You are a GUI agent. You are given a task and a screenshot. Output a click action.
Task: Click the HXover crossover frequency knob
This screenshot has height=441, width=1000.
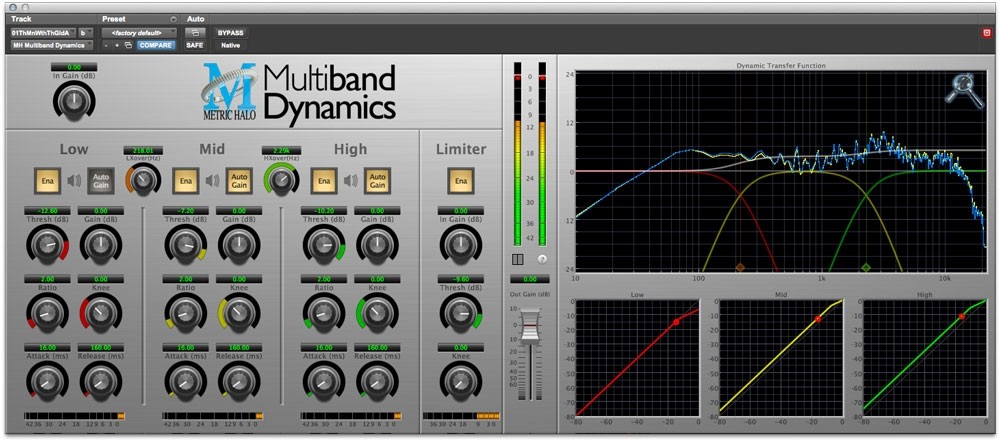281,179
